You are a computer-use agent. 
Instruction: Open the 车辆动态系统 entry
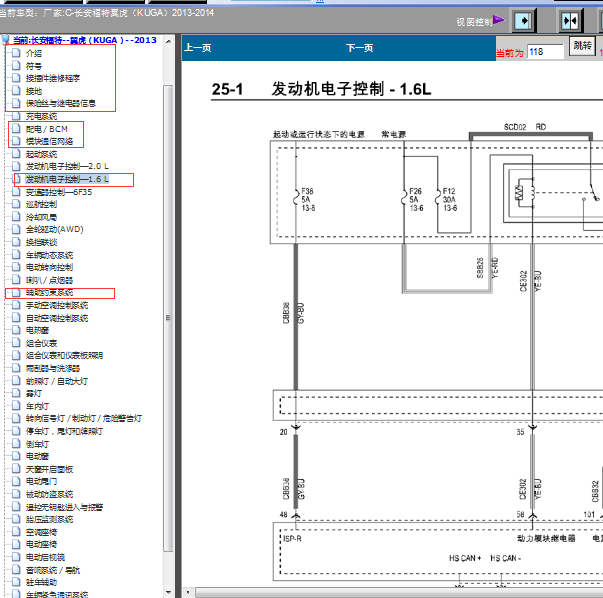click(x=49, y=255)
